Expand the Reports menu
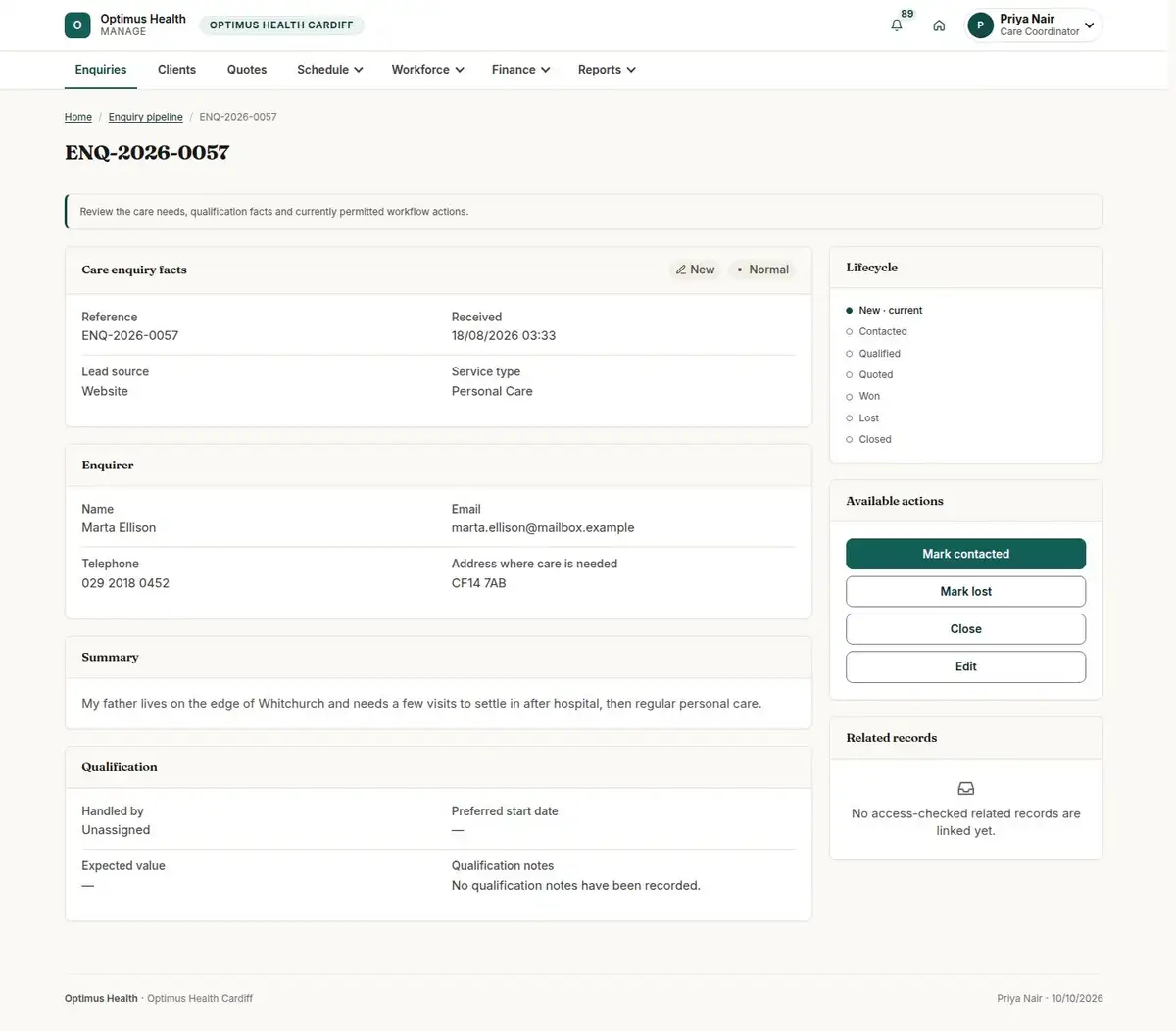This screenshot has height=1031, width=1176. point(607,70)
